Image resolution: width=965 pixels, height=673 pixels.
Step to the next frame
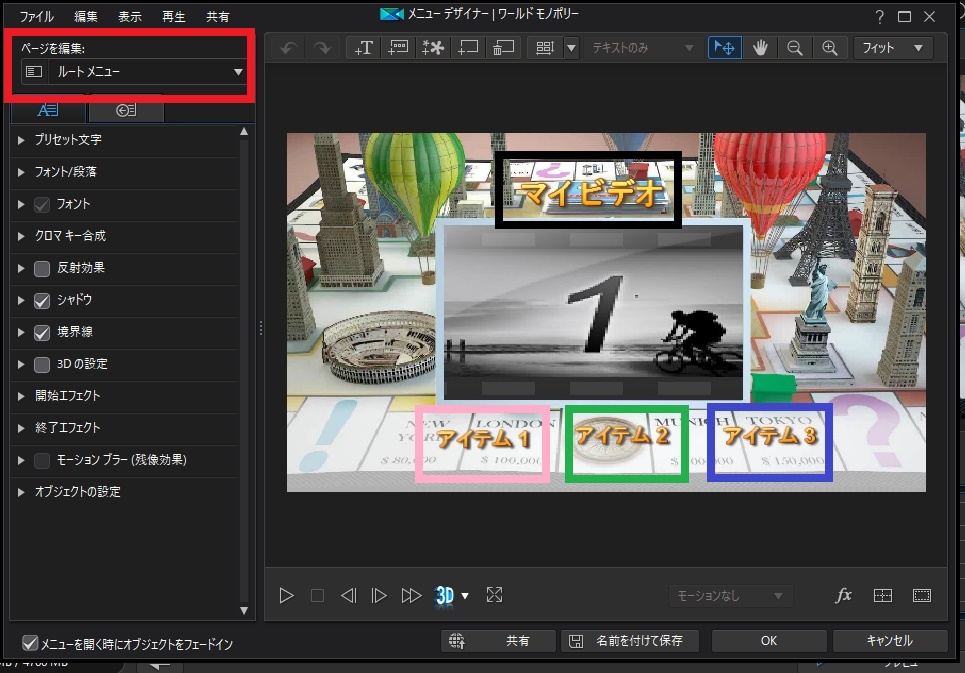tap(379, 595)
